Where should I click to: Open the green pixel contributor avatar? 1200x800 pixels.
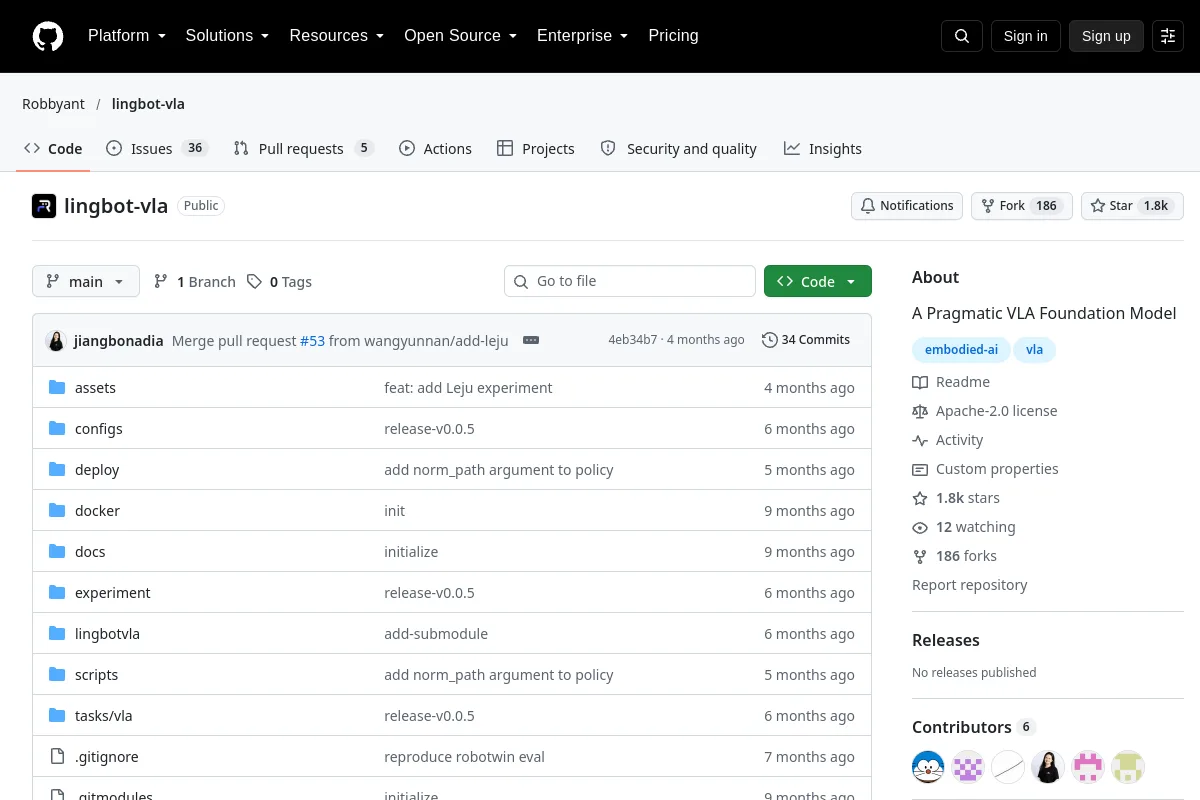[1128, 767]
